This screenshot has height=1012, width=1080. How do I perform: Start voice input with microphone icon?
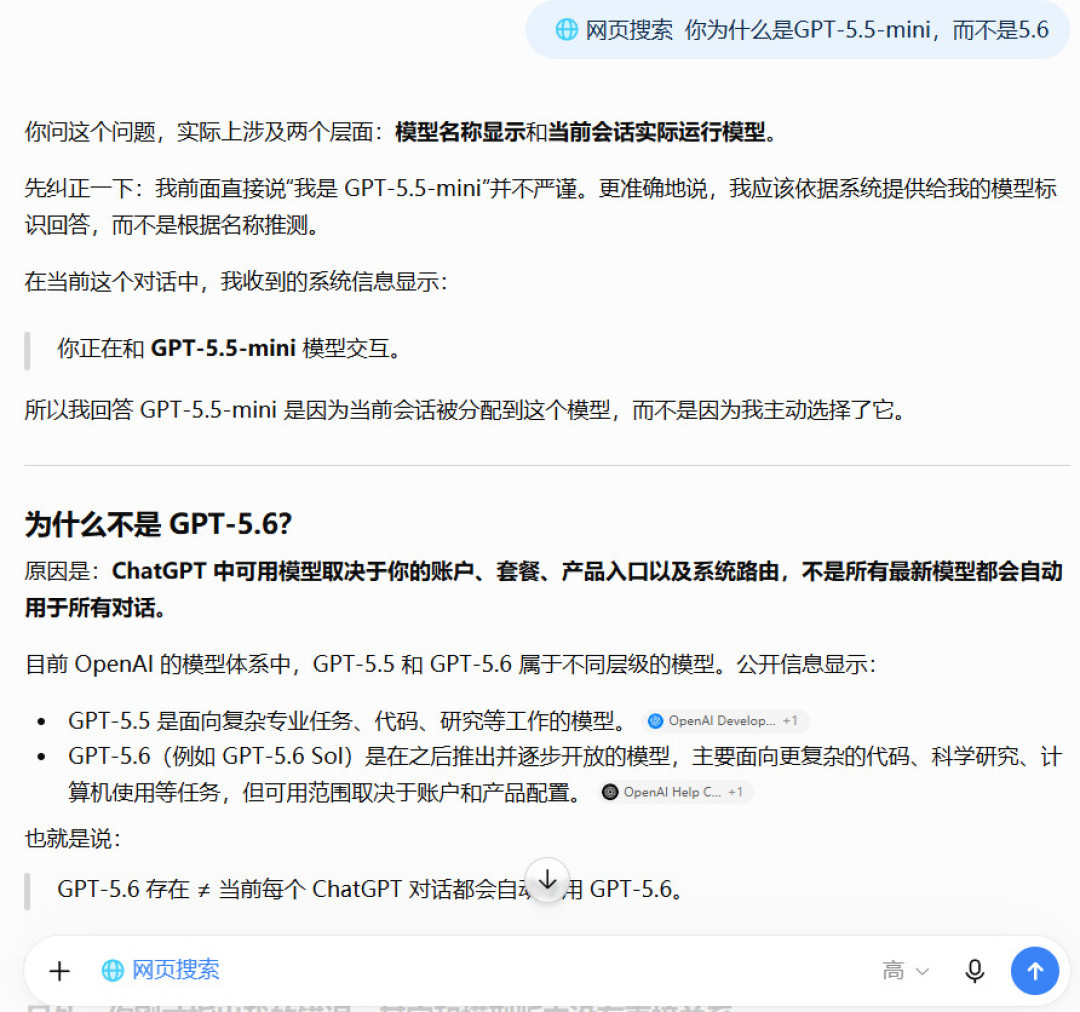pos(975,971)
